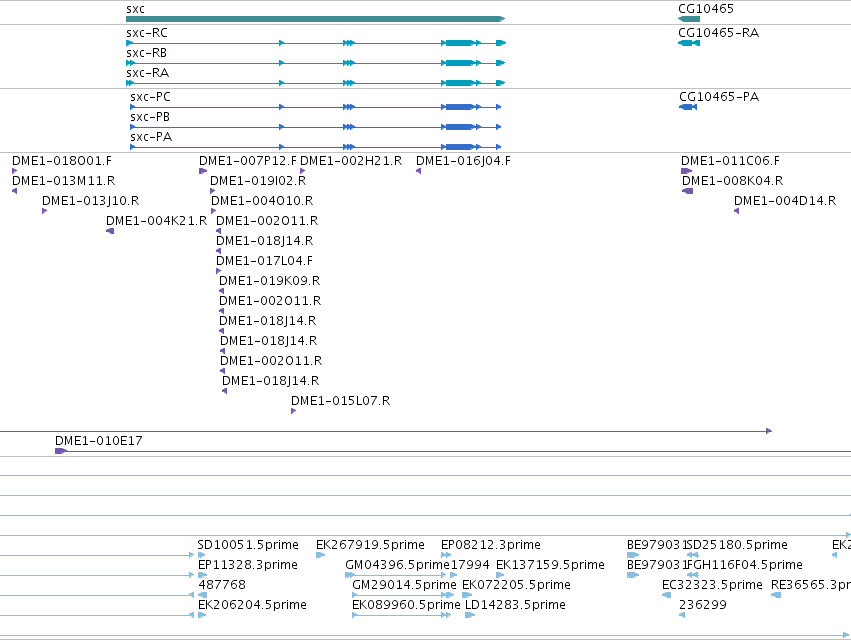The height and width of the screenshot is (640, 851).
Task: Open the EK267919.5prime EST
Action: (x=321, y=555)
